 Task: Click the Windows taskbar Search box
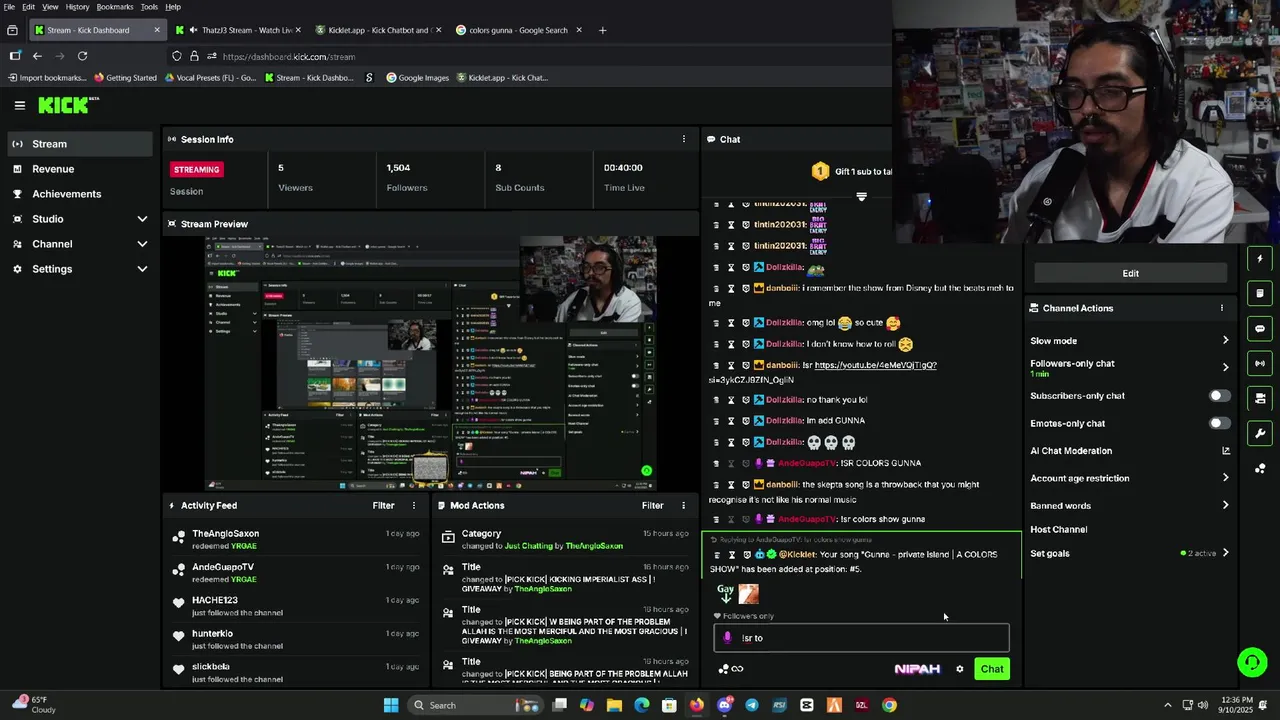point(475,705)
